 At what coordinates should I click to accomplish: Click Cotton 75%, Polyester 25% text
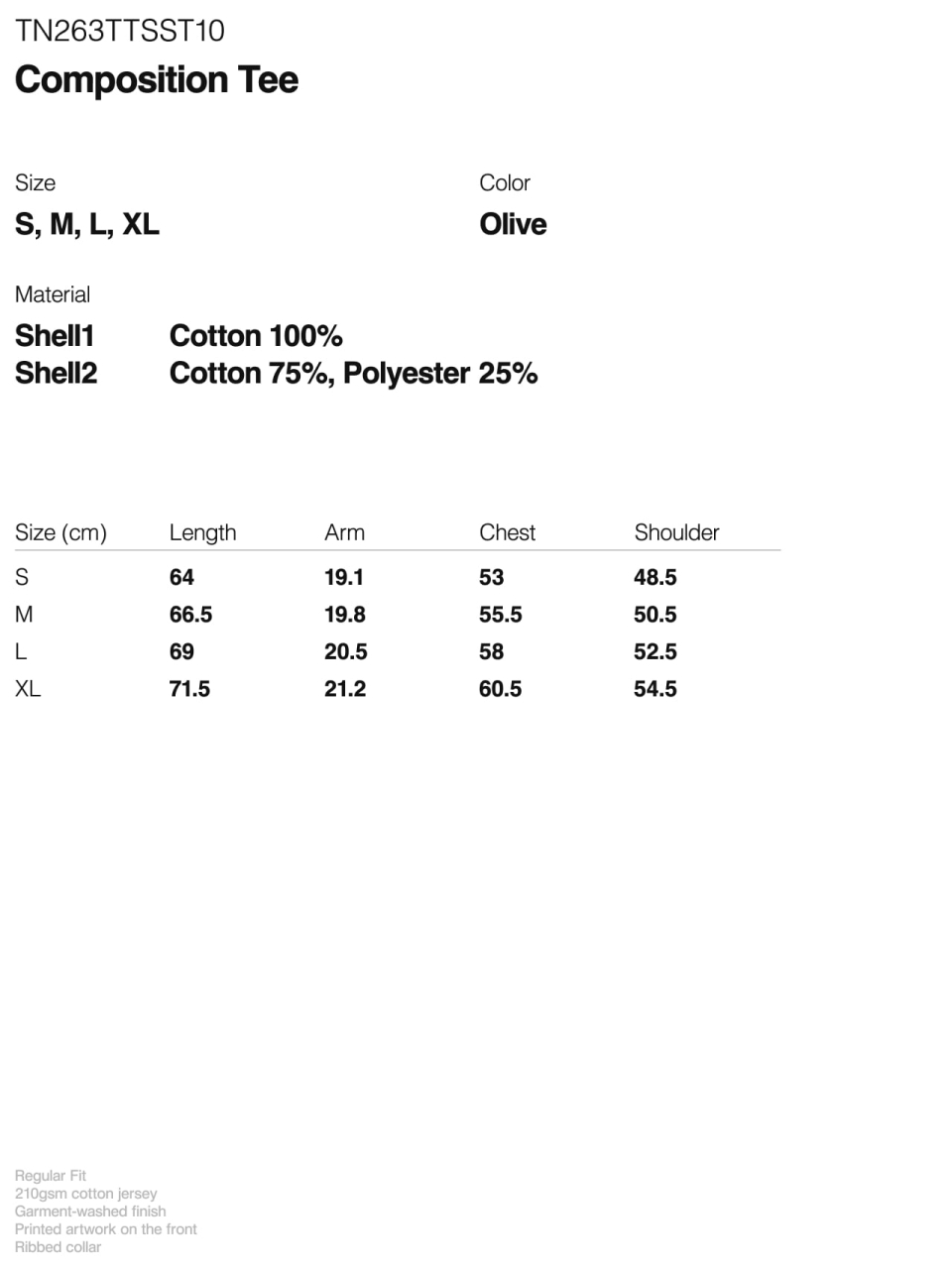click(x=354, y=374)
